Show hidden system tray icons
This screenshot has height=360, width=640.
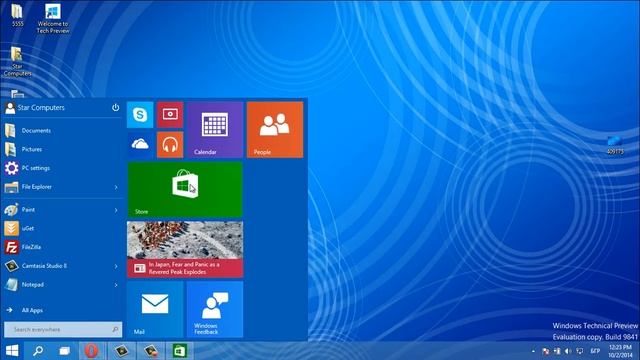533,351
